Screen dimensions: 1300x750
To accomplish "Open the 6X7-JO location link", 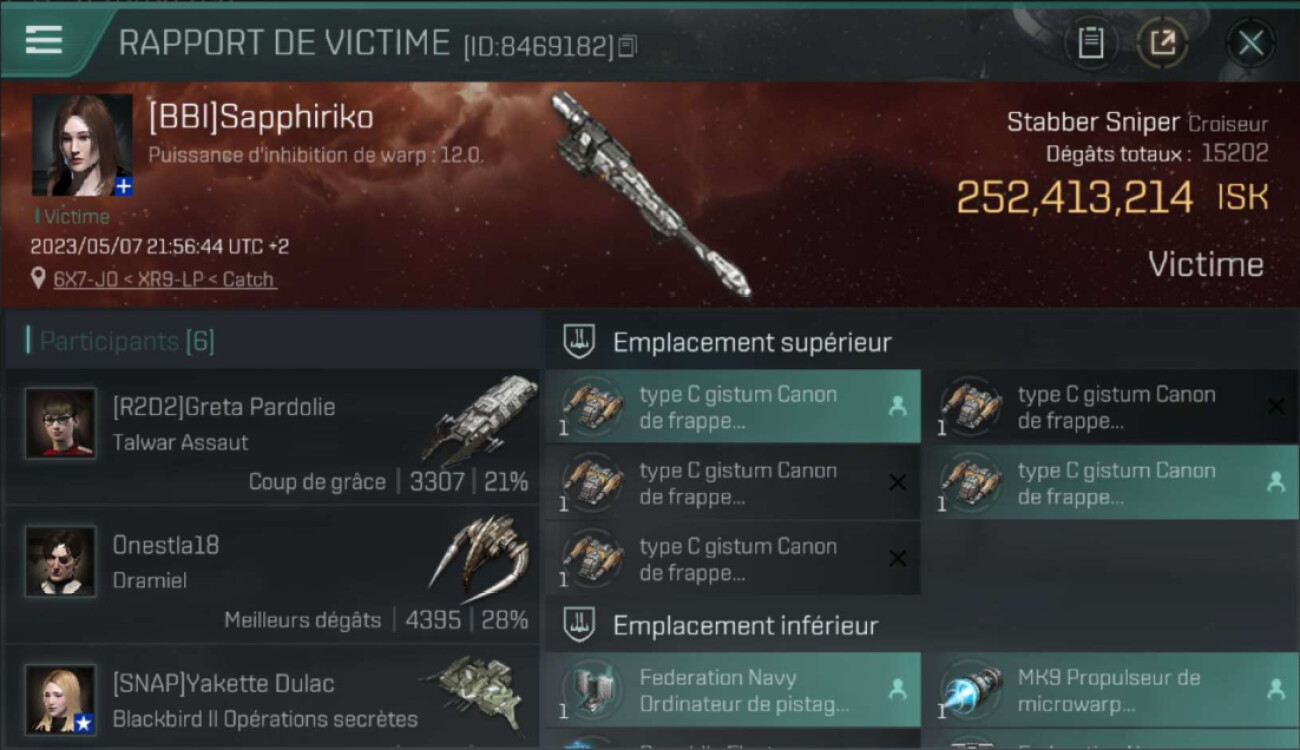I will tap(164, 280).
